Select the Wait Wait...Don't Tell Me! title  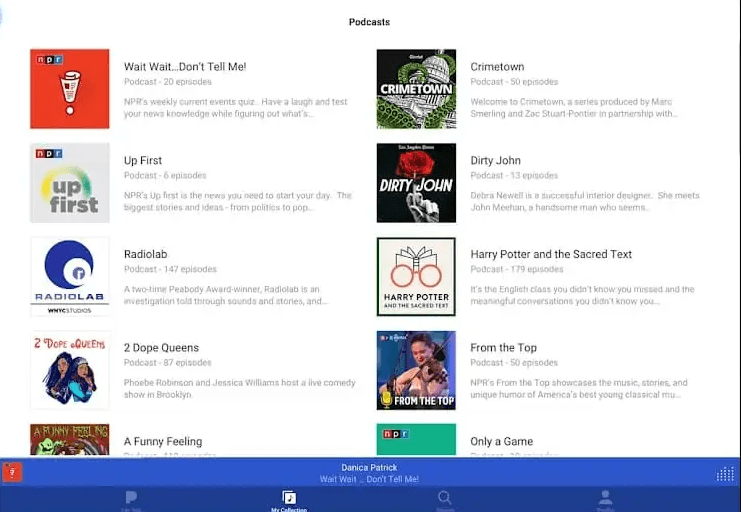click(x=185, y=67)
